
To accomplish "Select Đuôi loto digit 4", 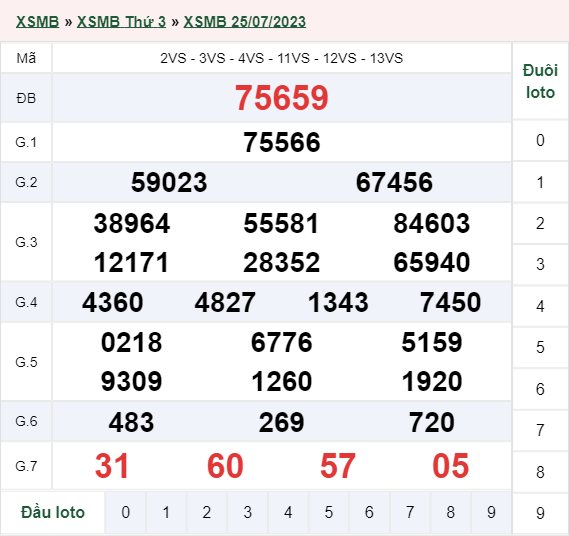I will click(x=540, y=306).
